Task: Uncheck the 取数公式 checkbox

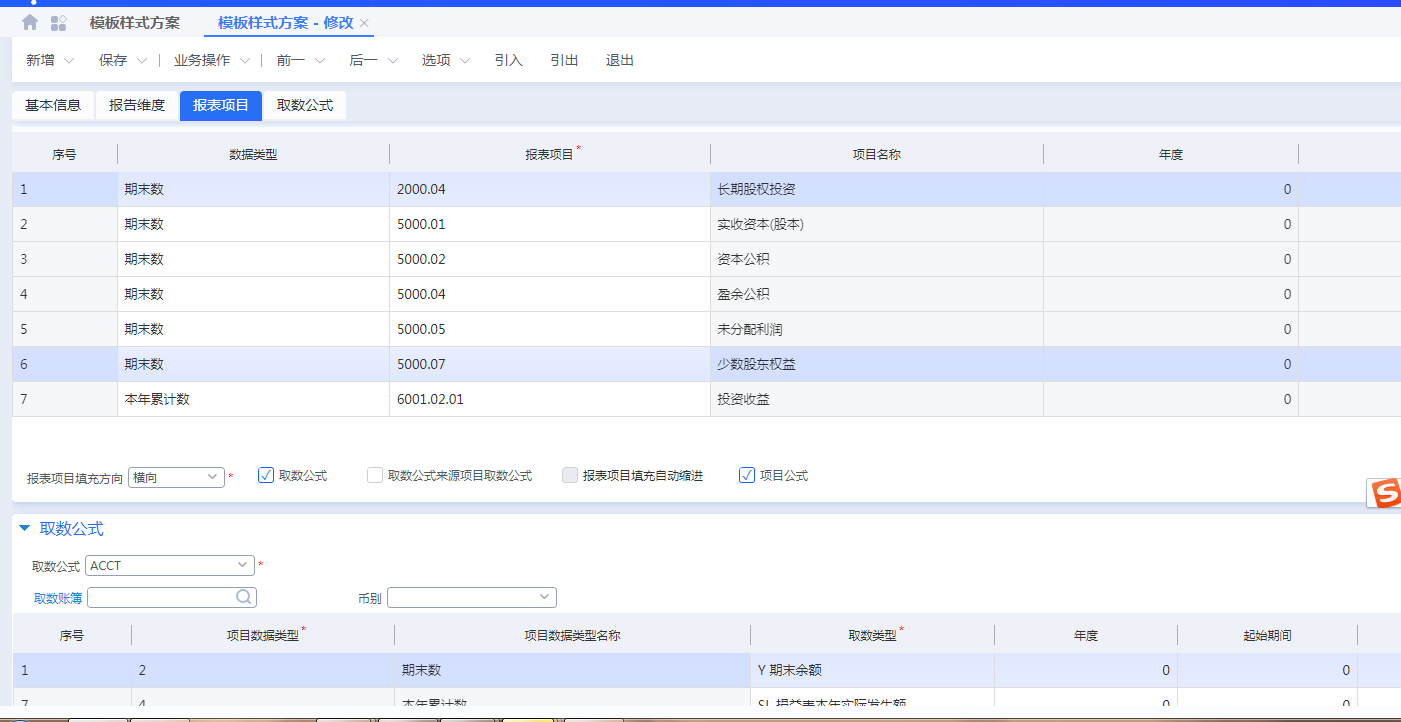Action: pyautogui.click(x=266, y=476)
